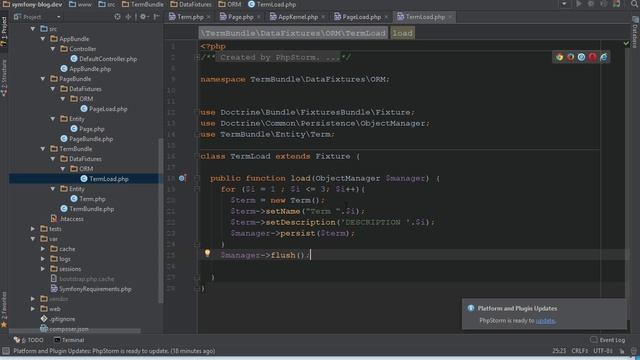The width and height of the screenshot is (640, 360).
Task: Open Search Everywhere magnifier icon
Action: (x=635, y=4)
